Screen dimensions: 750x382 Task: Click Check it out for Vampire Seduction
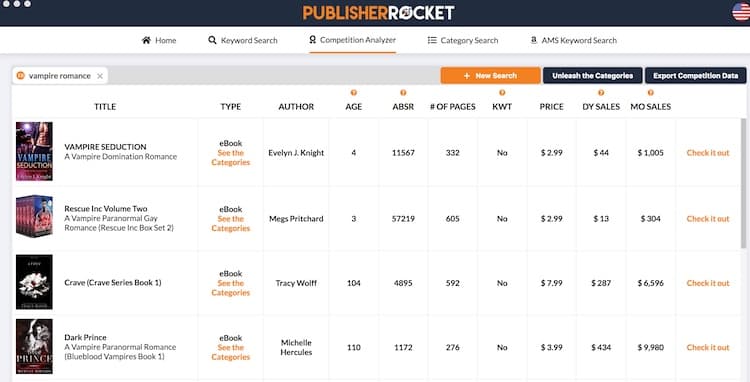coord(708,153)
